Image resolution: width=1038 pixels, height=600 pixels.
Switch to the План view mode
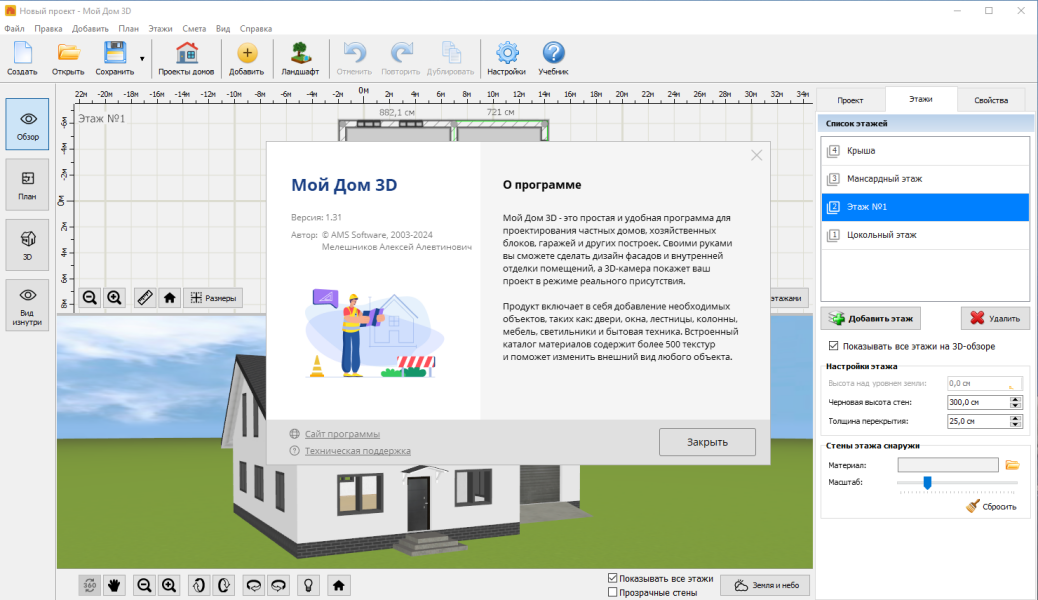click(27, 185)
